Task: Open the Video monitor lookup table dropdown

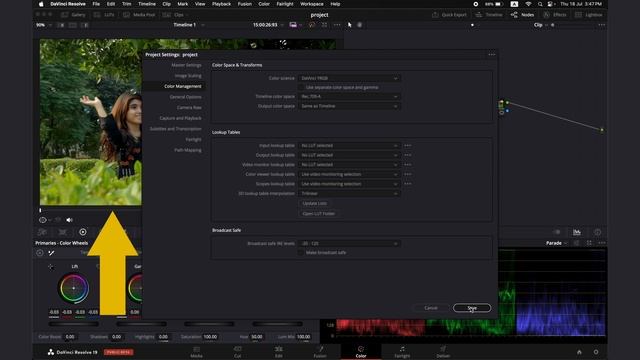Action: pos(349,164)
